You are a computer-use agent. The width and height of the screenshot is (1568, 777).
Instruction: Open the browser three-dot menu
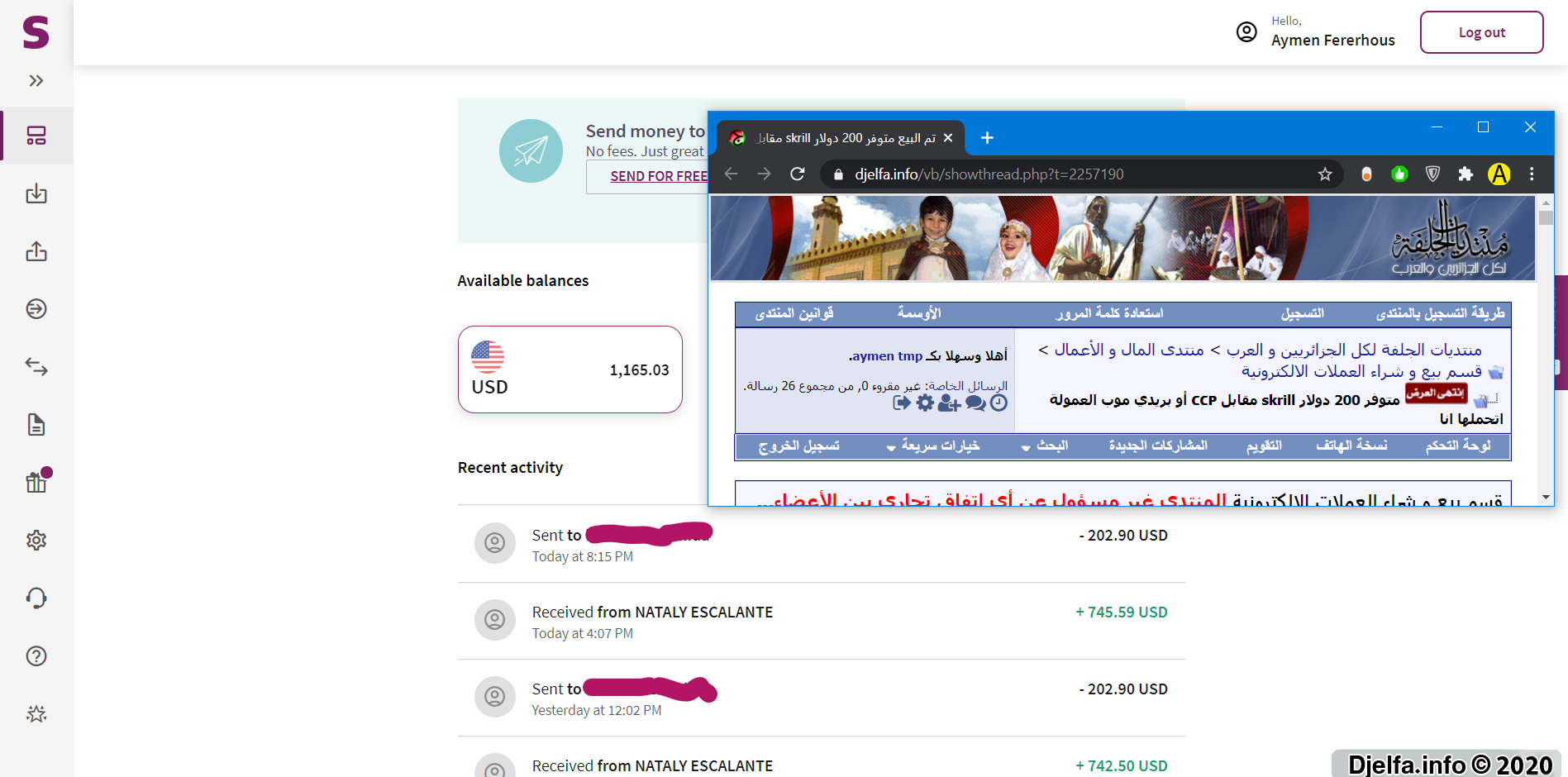pyautogui.click(x=1532, y=174)
